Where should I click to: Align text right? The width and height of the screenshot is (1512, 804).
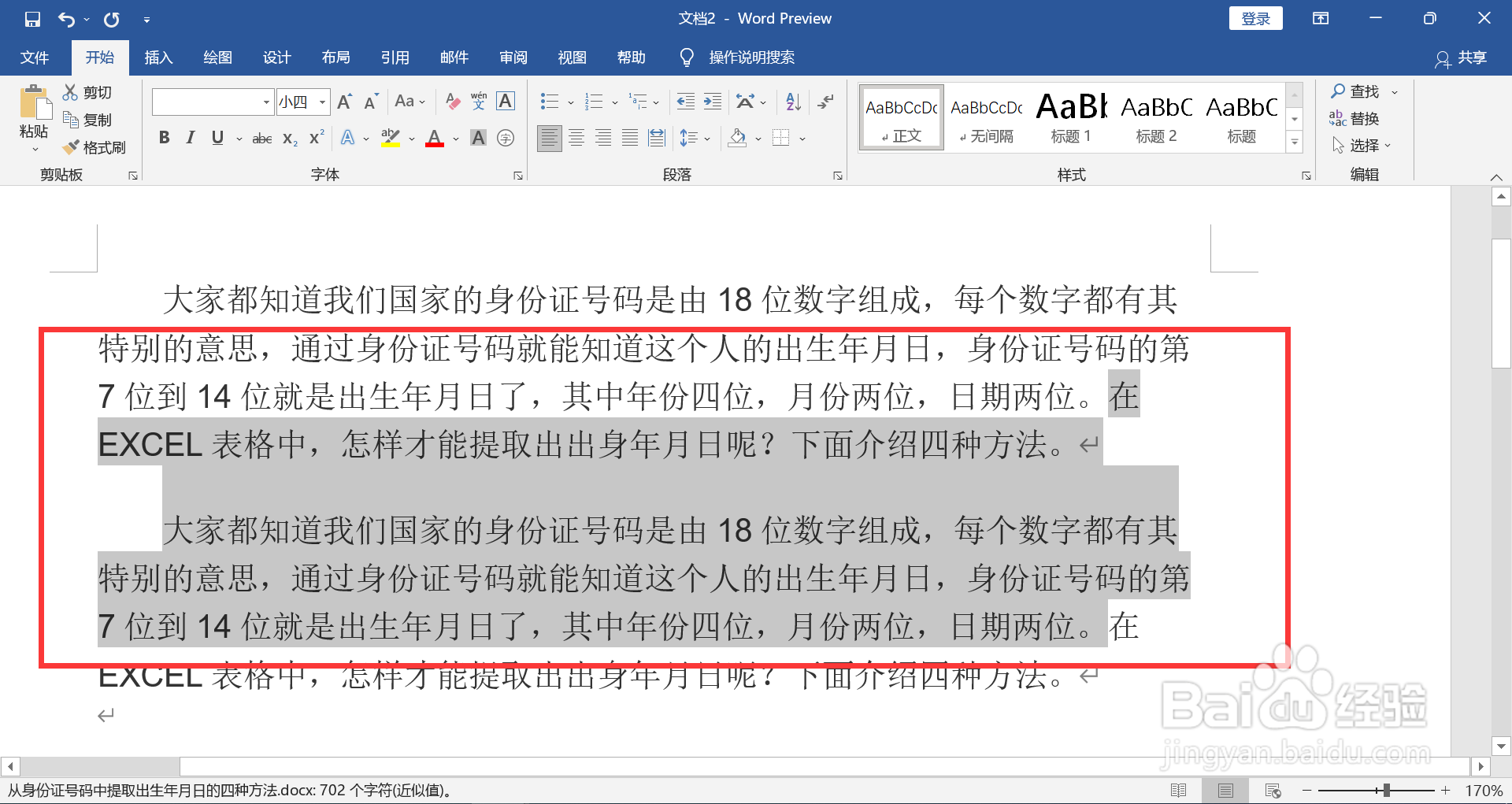(x=603, y=139)
